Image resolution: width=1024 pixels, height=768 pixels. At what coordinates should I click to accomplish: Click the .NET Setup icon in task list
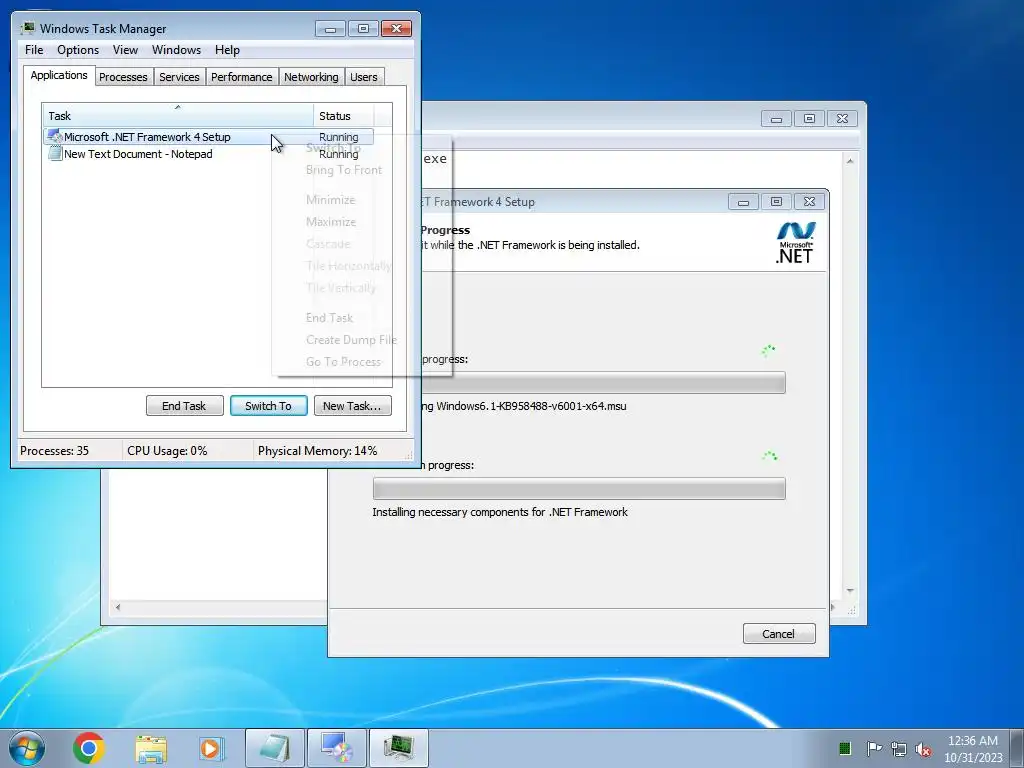[x=55, y=136]
